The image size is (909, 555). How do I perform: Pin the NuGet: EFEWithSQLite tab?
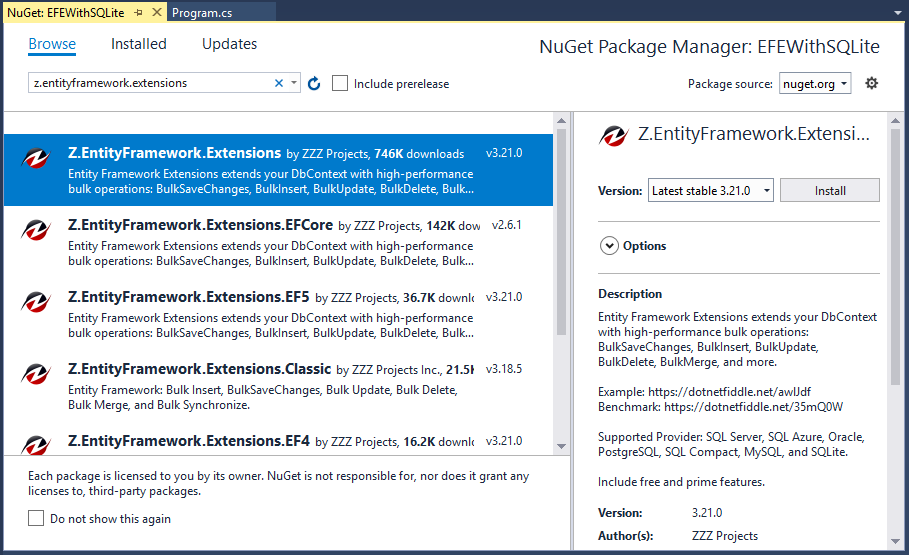click(x=139, y=12)
